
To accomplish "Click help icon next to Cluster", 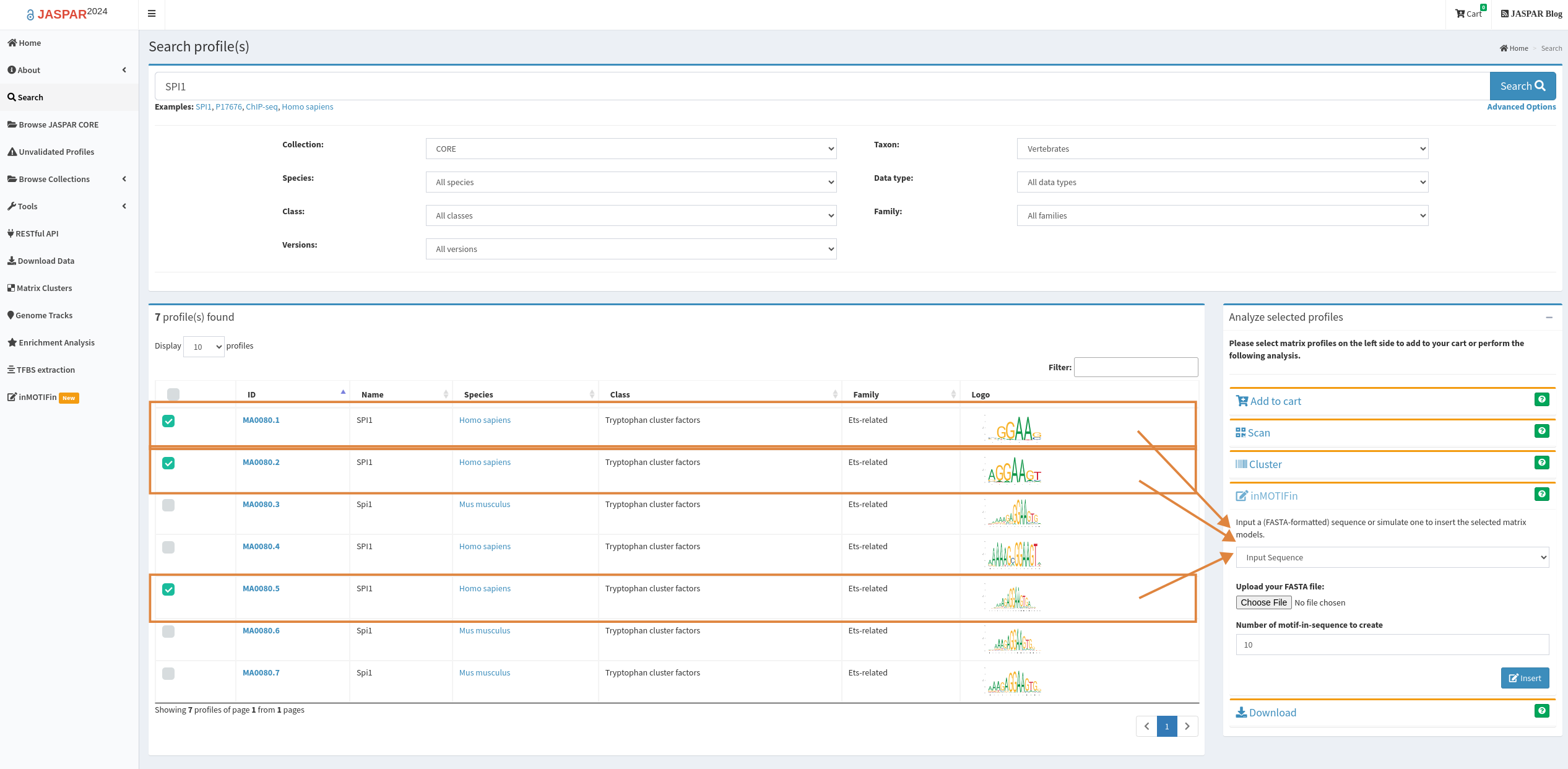I will [x=1541, y=463].
